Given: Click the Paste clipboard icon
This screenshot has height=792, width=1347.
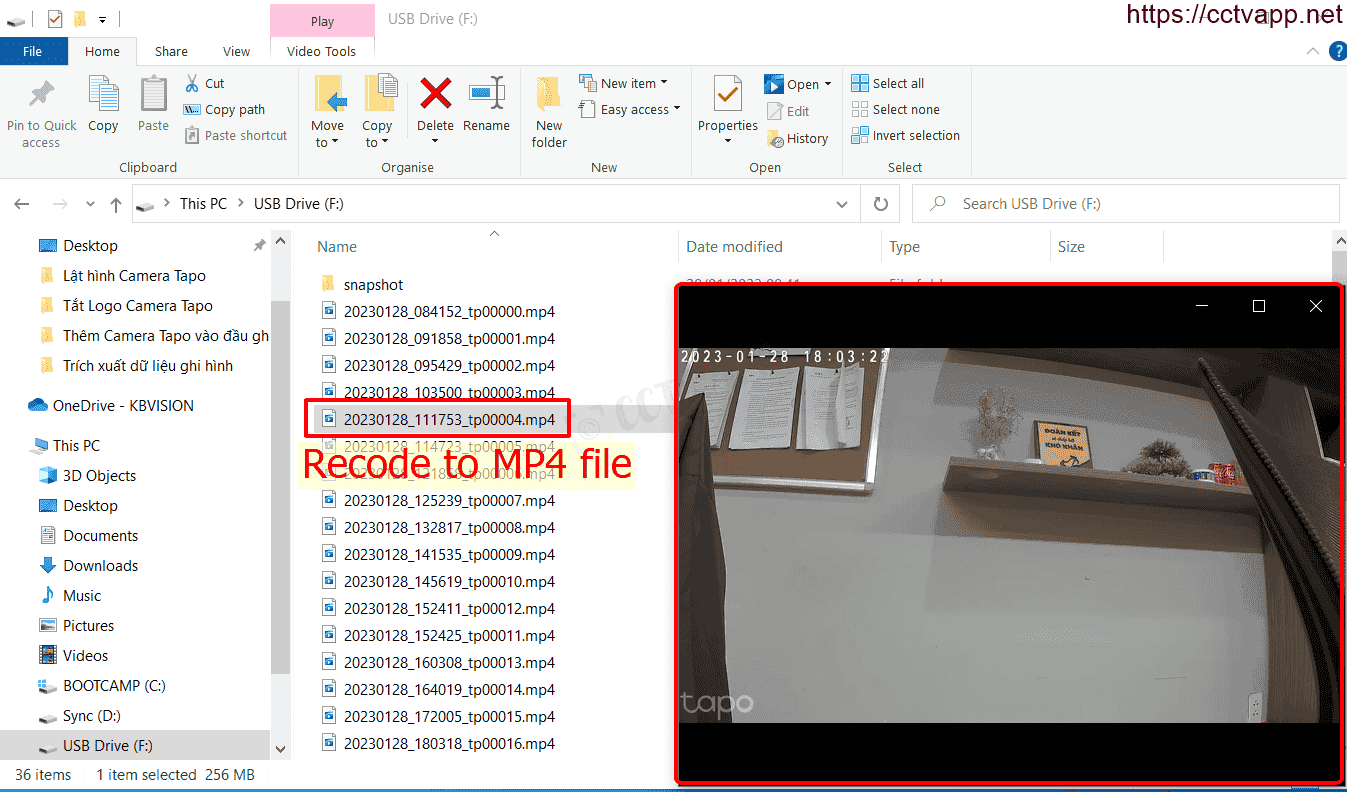Looking at the screenshot, I should coord(153,94).
